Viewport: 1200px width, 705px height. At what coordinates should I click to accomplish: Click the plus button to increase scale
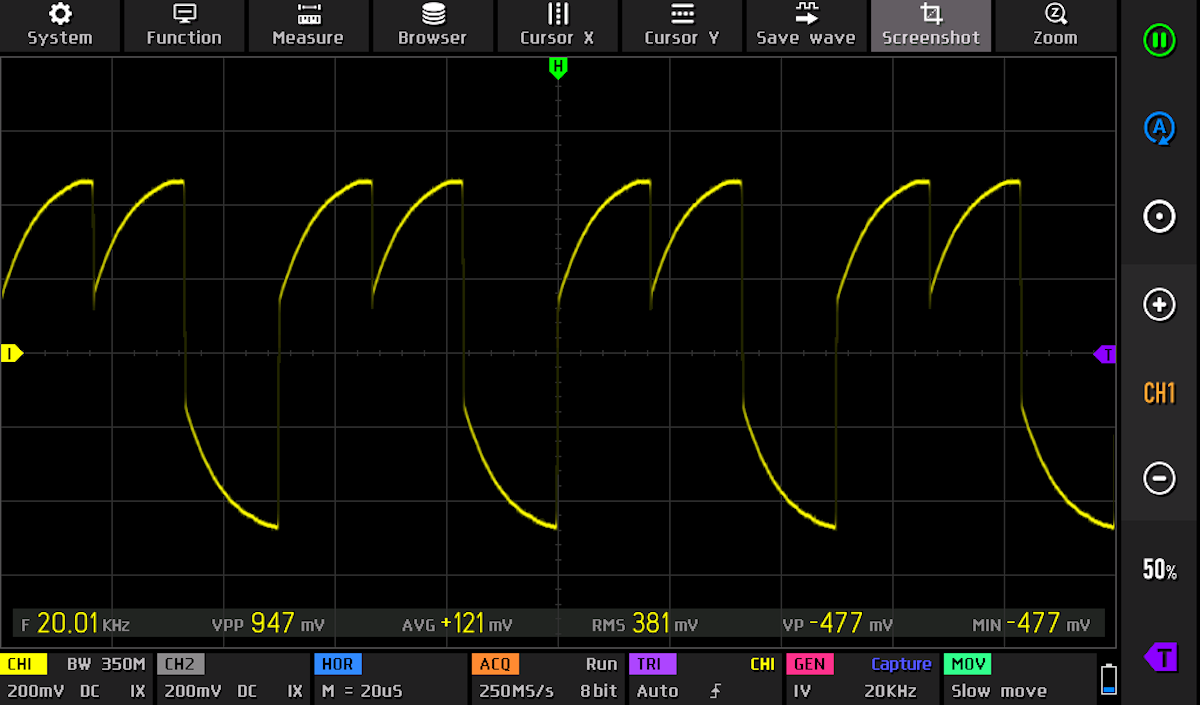click(1159, 305)
